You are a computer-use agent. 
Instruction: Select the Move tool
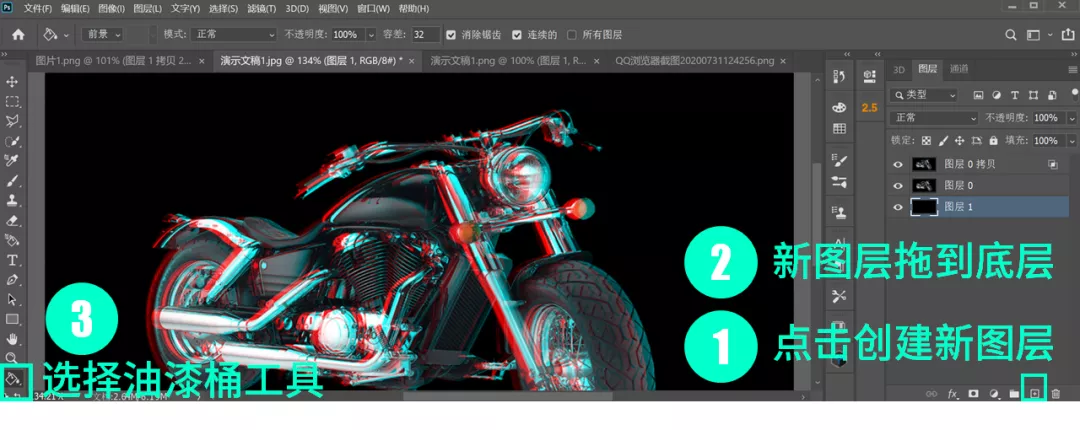12,81
